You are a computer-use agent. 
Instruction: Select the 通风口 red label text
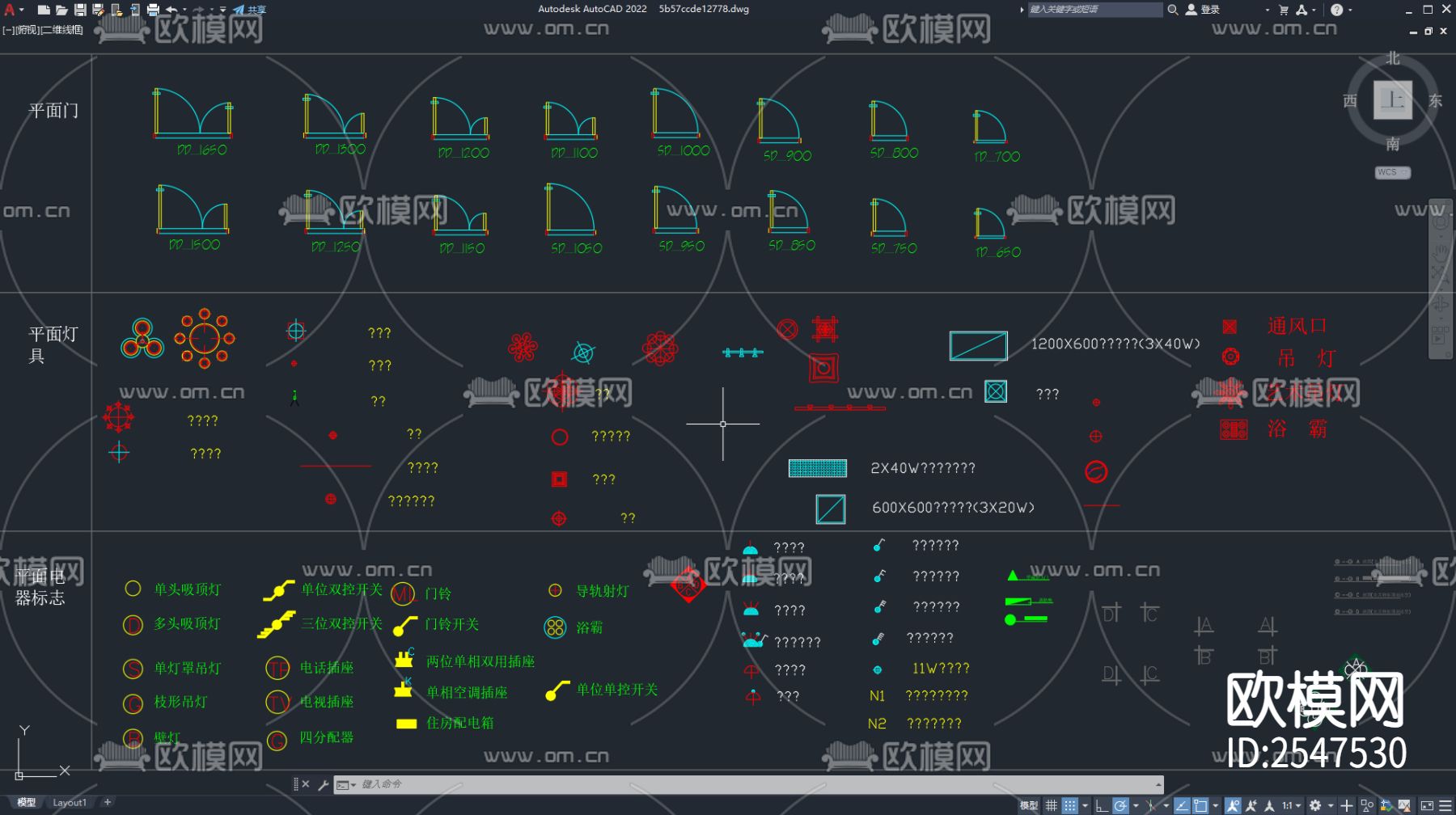1297,326
